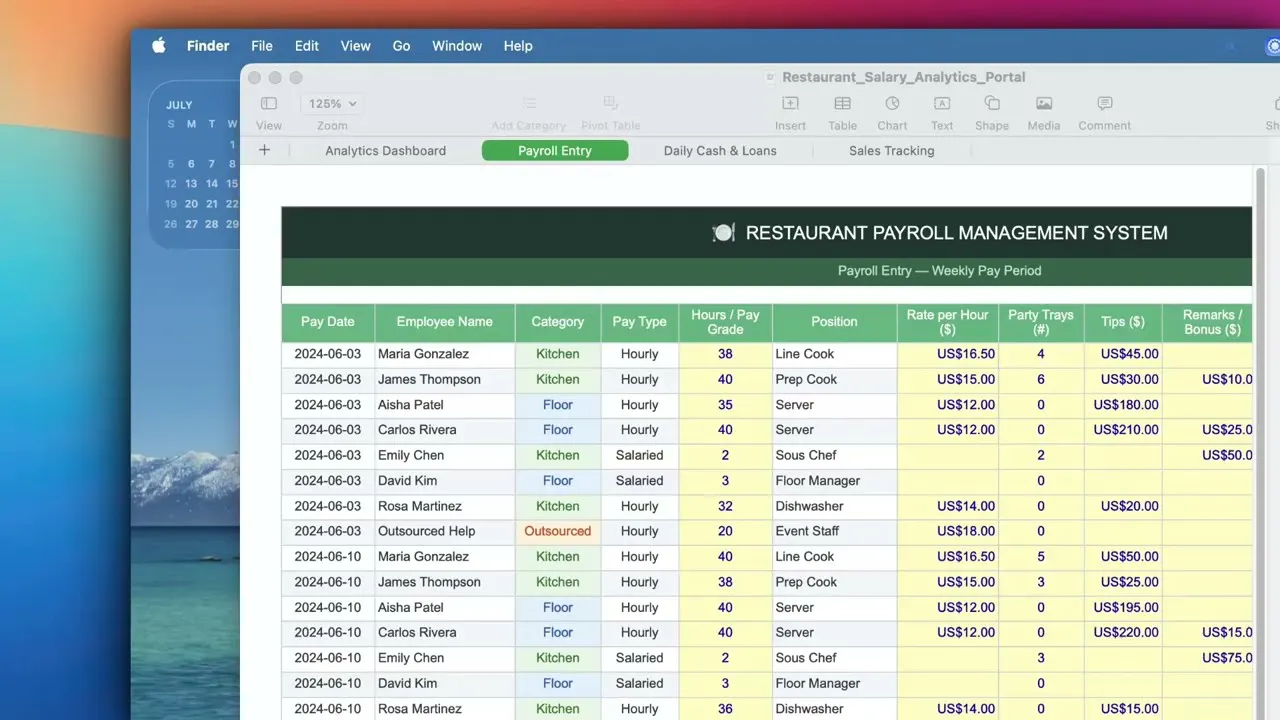
Task: Click the hours value 35 cell
Action: [725, 405]
